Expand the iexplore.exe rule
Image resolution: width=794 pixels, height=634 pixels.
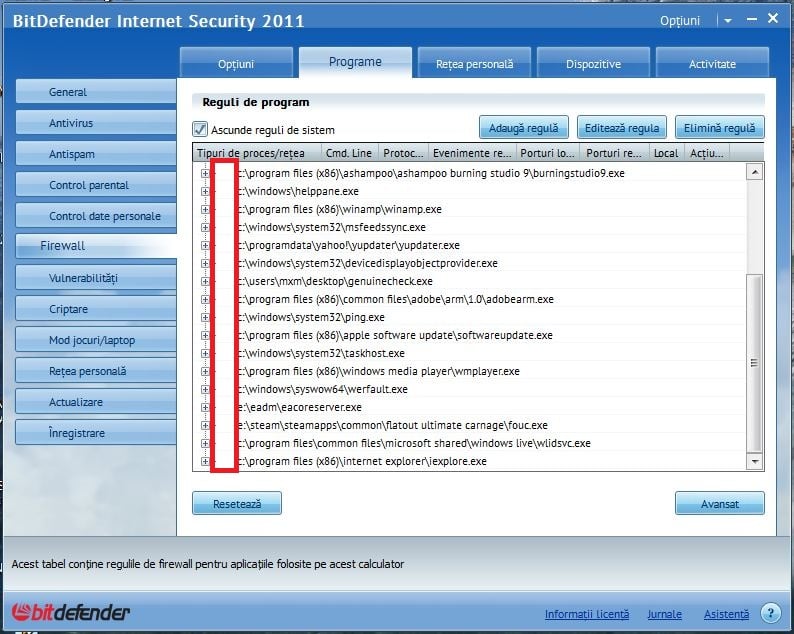click(x=205, y=461)
